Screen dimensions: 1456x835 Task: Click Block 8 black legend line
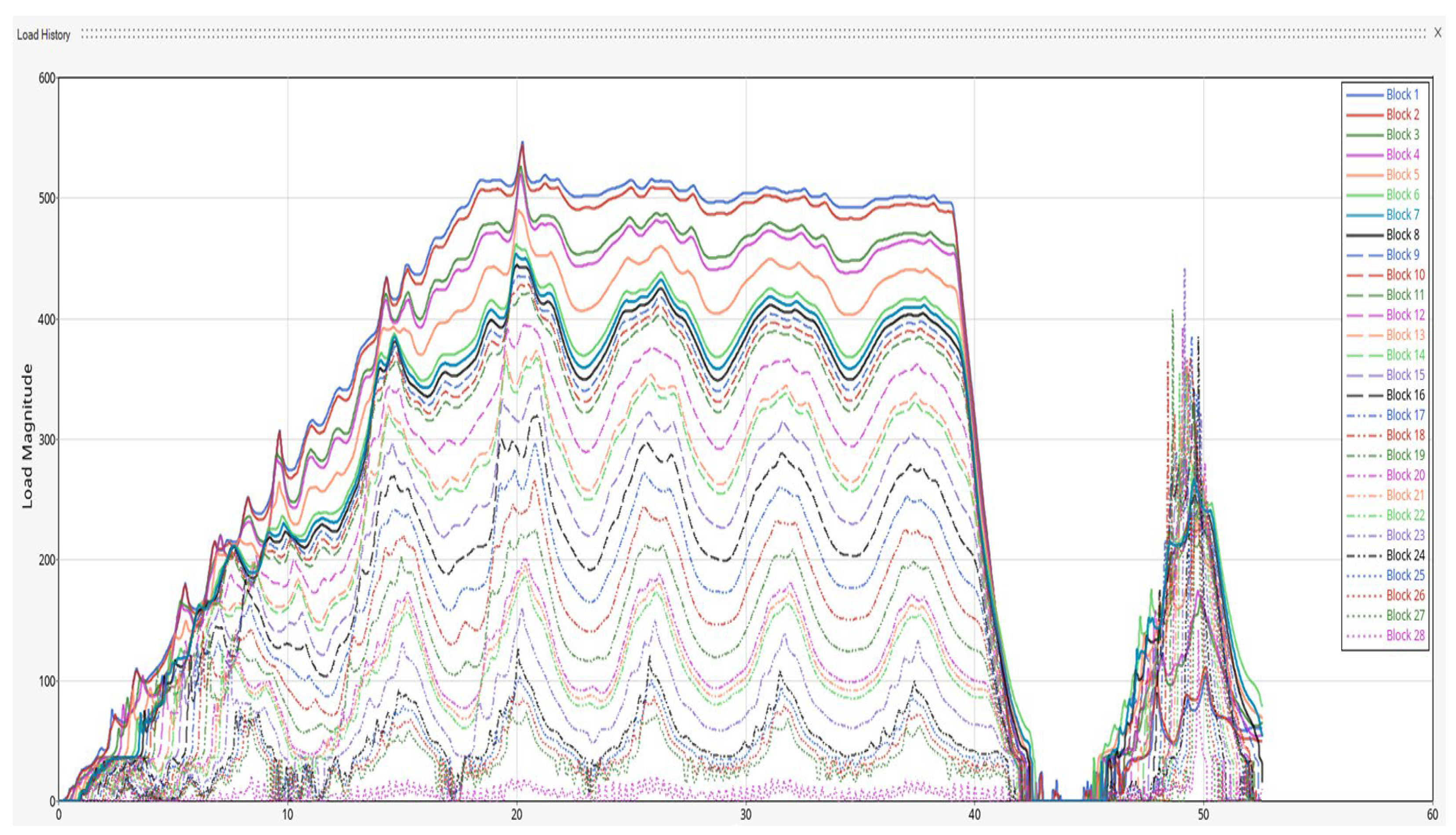[1364, 235]
